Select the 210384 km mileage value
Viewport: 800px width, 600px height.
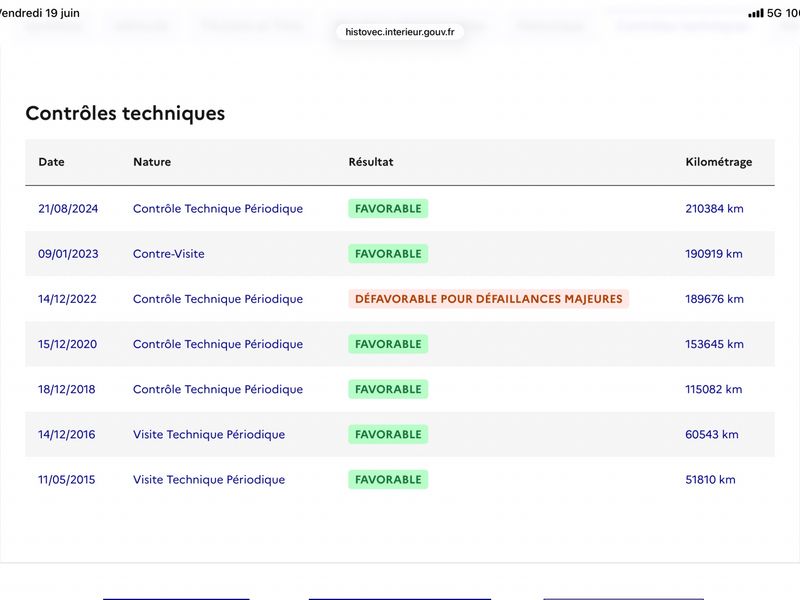point(714,209)
